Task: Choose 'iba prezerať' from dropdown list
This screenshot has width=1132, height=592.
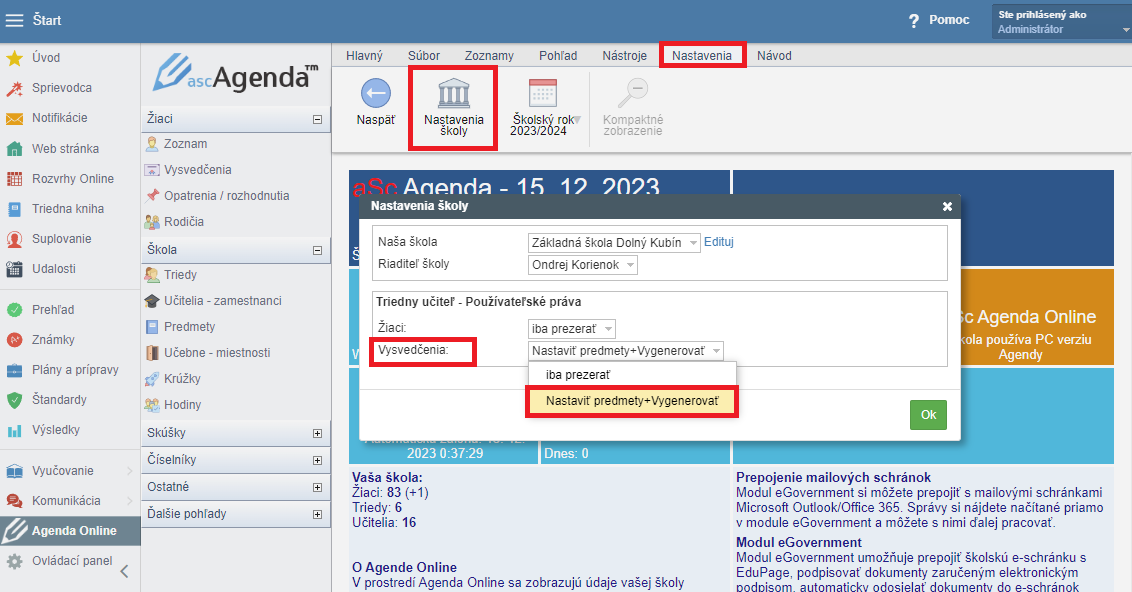Action: (632, 375)
